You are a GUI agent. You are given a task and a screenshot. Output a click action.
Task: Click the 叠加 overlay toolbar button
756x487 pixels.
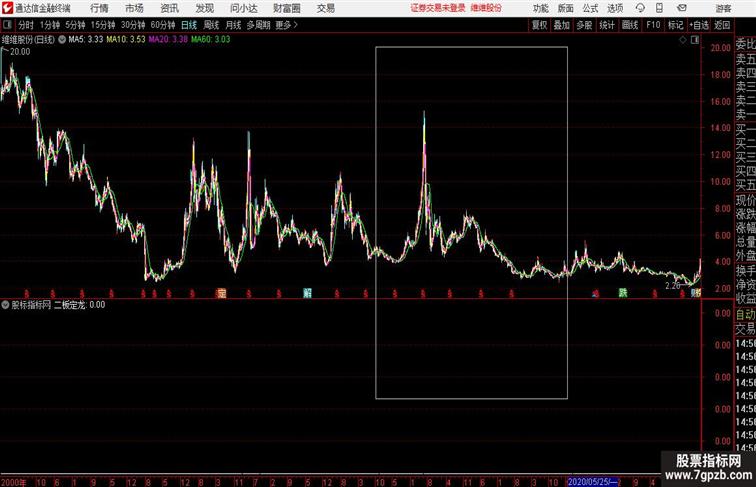pos(562,25)
